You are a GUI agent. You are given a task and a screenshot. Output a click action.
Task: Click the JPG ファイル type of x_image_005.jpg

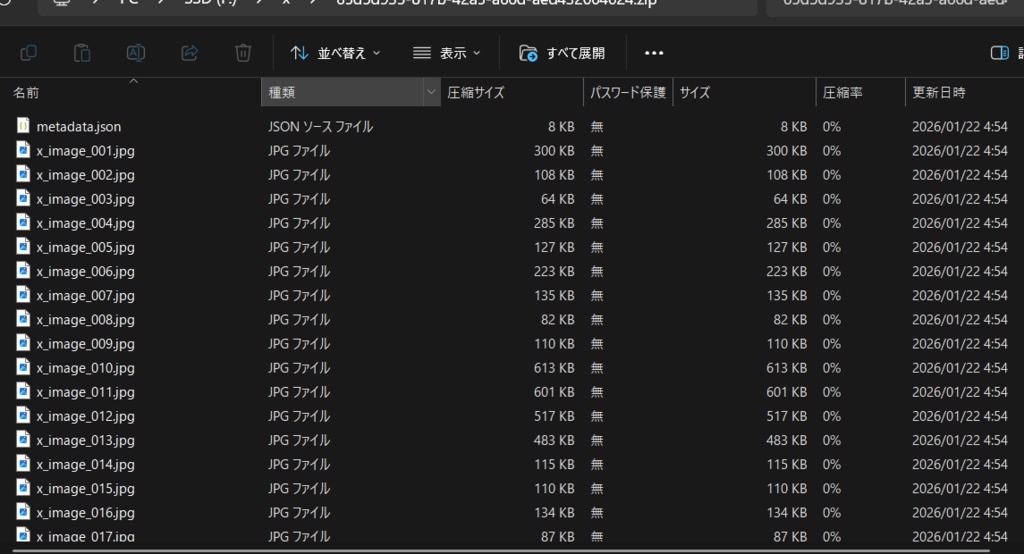tap(298, 248)
